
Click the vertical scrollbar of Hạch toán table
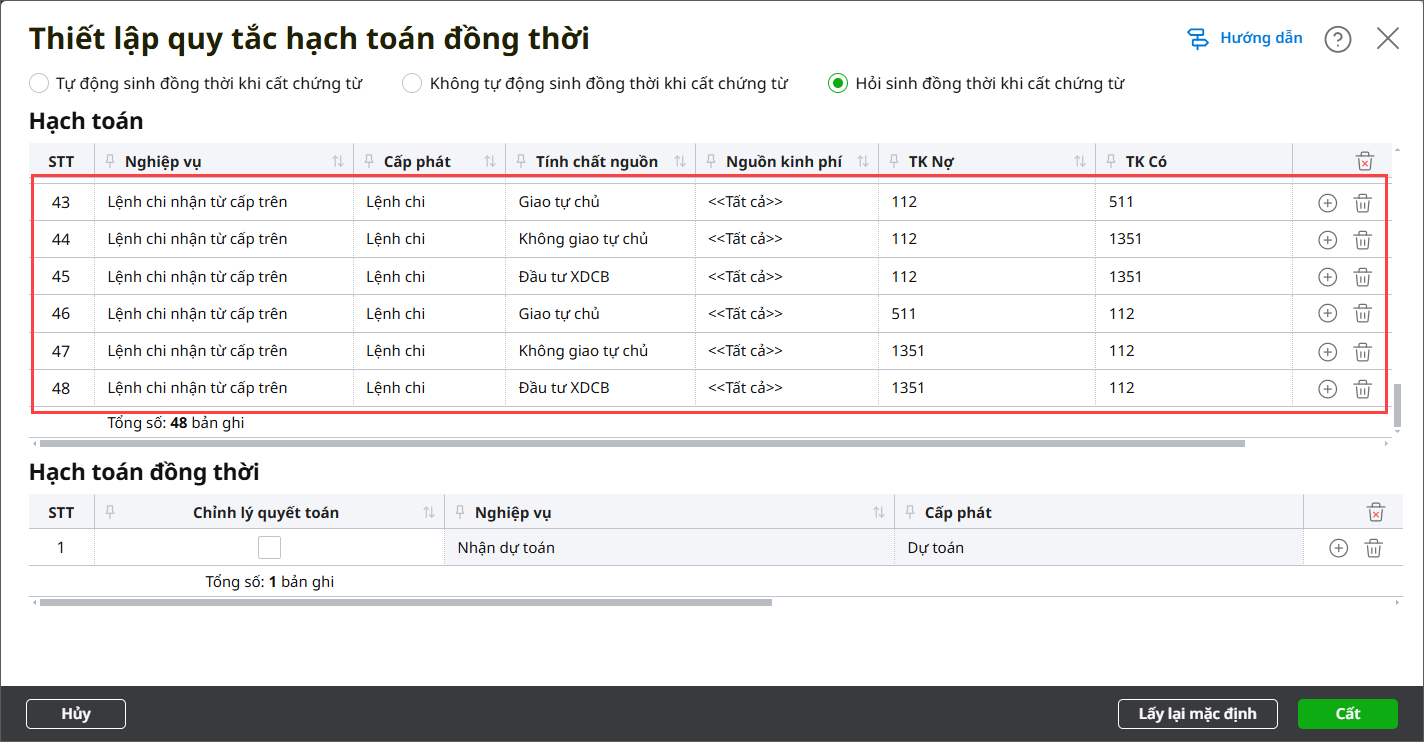pyautogui.click(x=1397, y=406)
